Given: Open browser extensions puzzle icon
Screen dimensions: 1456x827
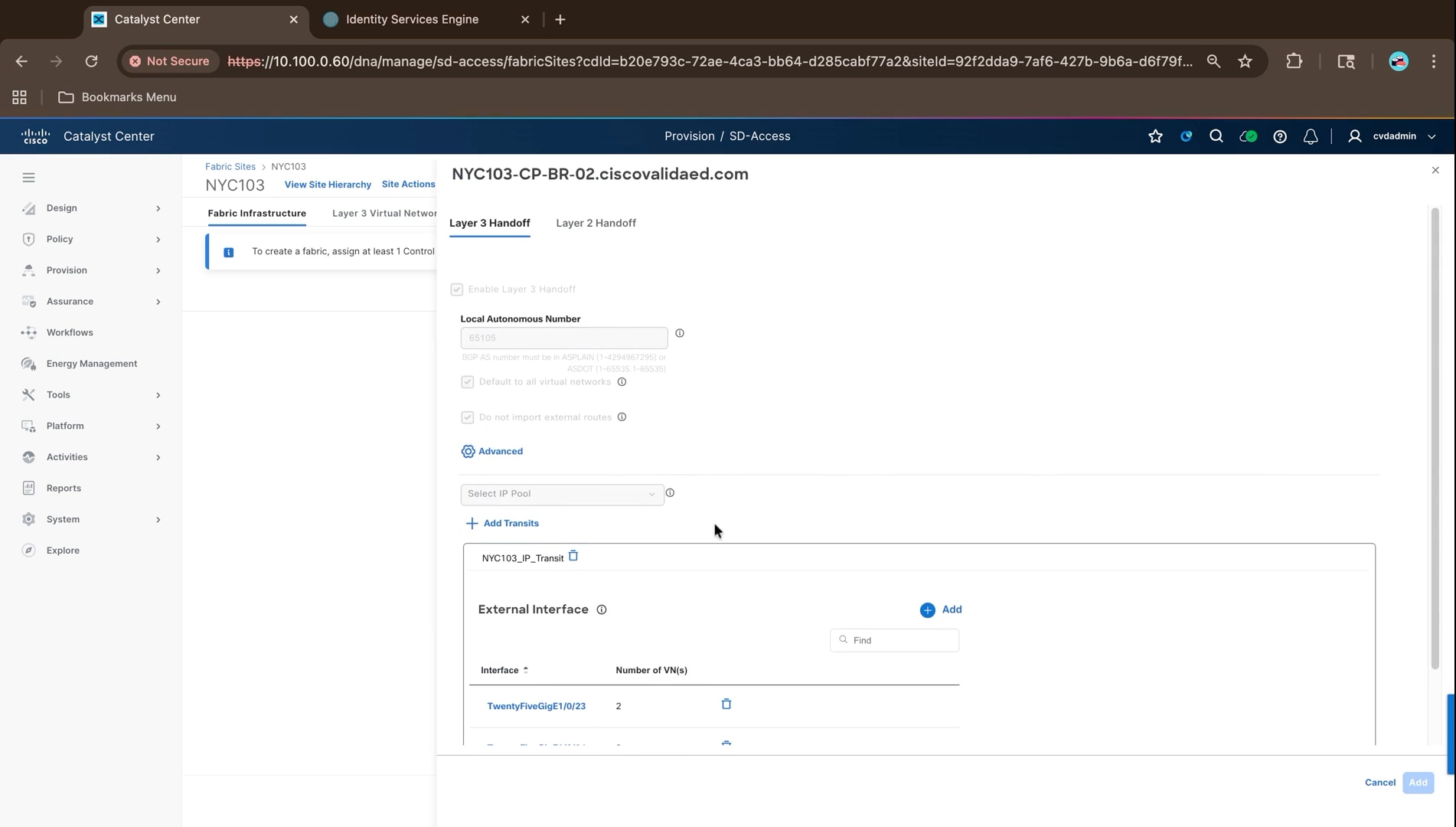Looking at the screenshot, I should (x=1294, y=61).
